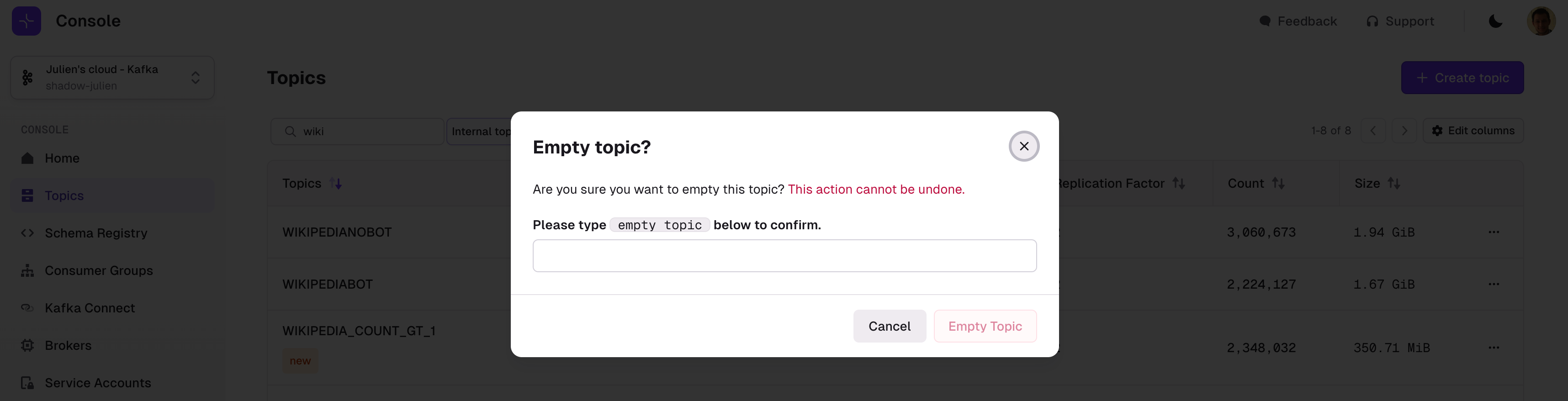1568x401 pixels.
Task: Click the Kafka Connect link icon
Action: point(27,308)
